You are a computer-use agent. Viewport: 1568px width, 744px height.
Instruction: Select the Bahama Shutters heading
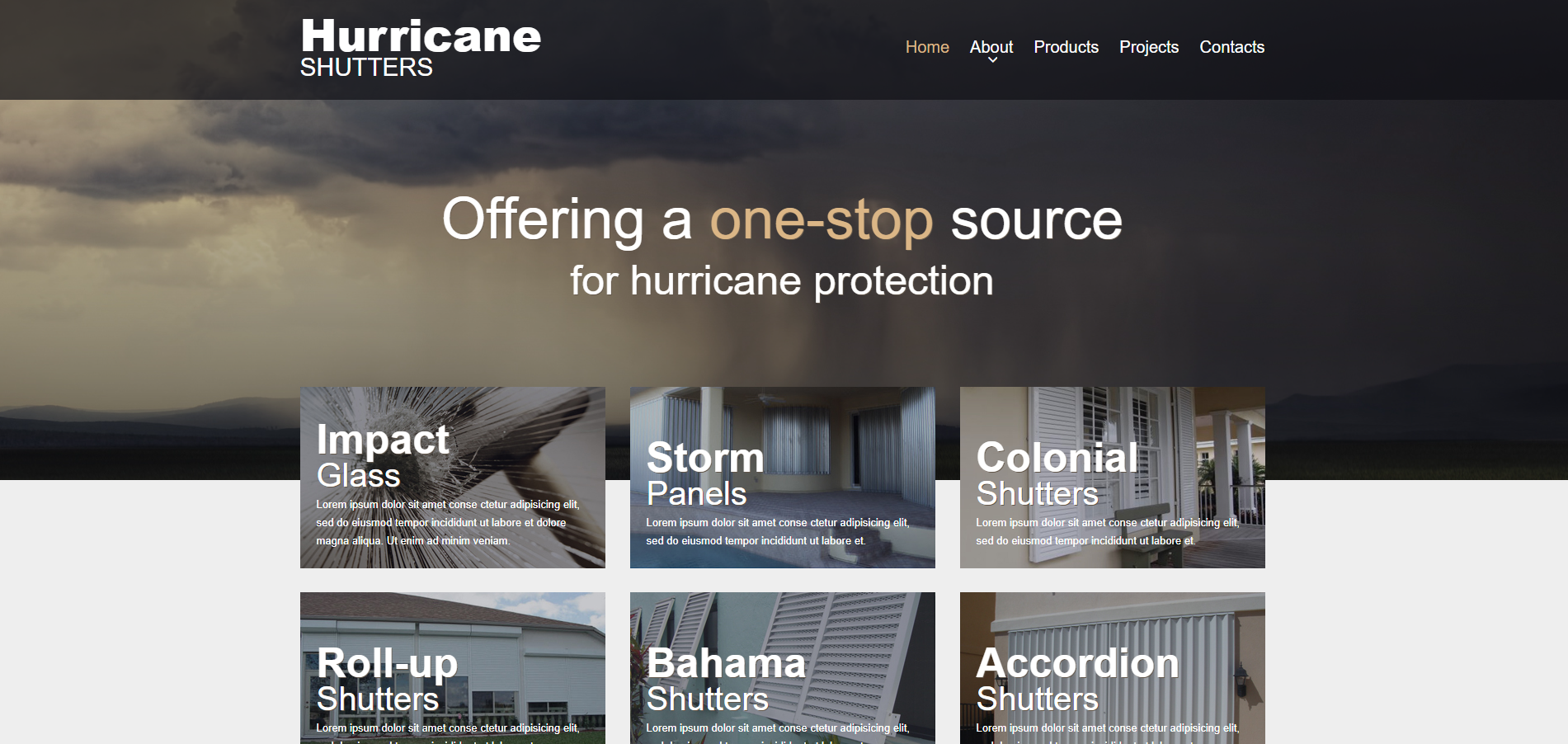[725, 680]
